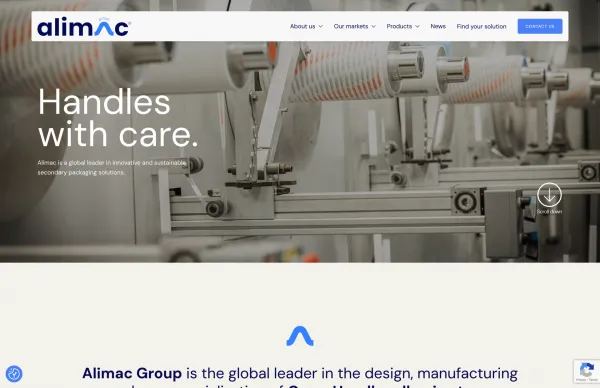This screenshot has height=388, width=600.
Task: Expand the Products chevron
Action: click(417, 26)
